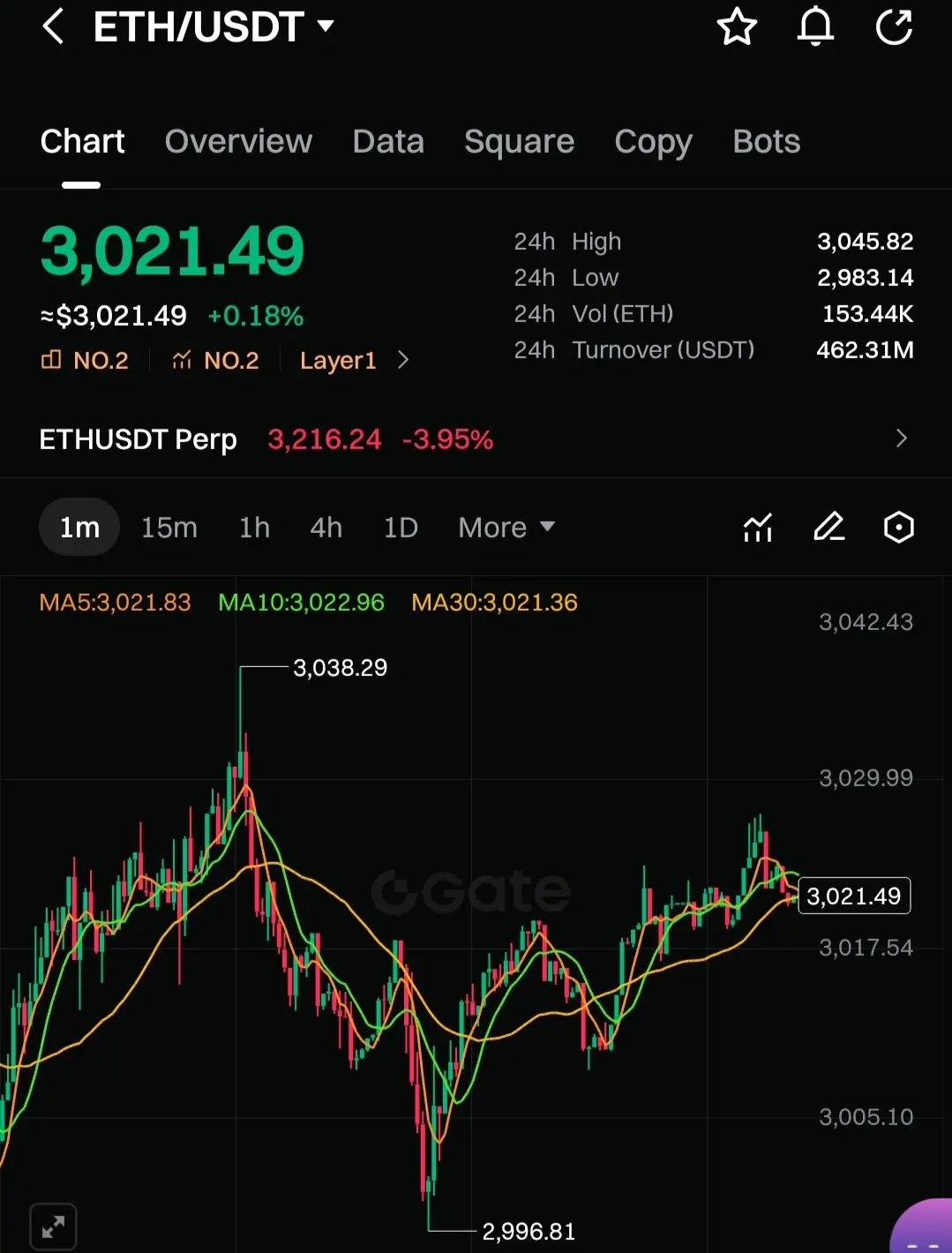This screenshot has width=952, height=1253.
Task: Open the Data tab
Action: tap(388, 141)
